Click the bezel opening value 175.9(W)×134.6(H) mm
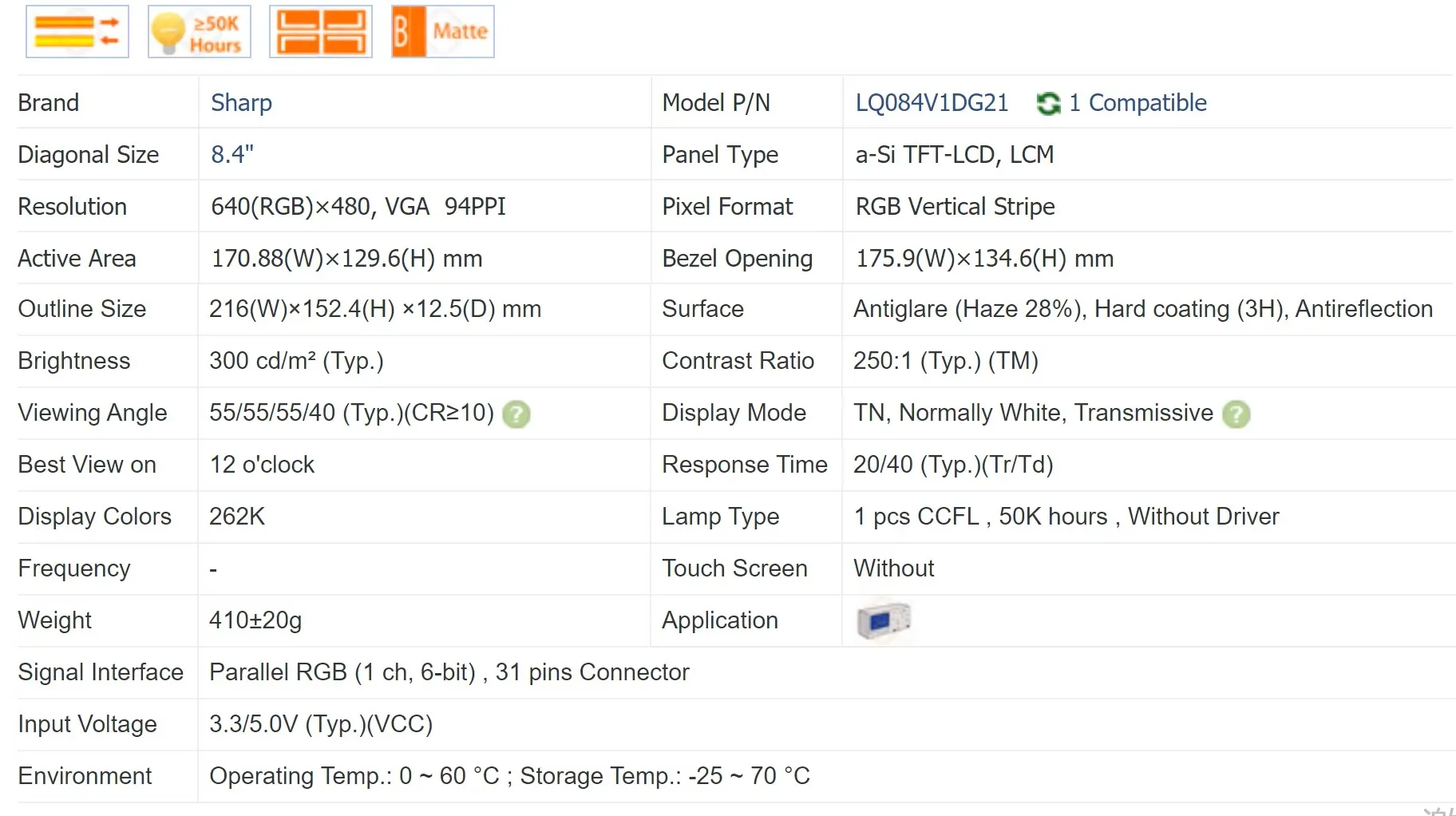1456x816 pixels. (984, 259)
